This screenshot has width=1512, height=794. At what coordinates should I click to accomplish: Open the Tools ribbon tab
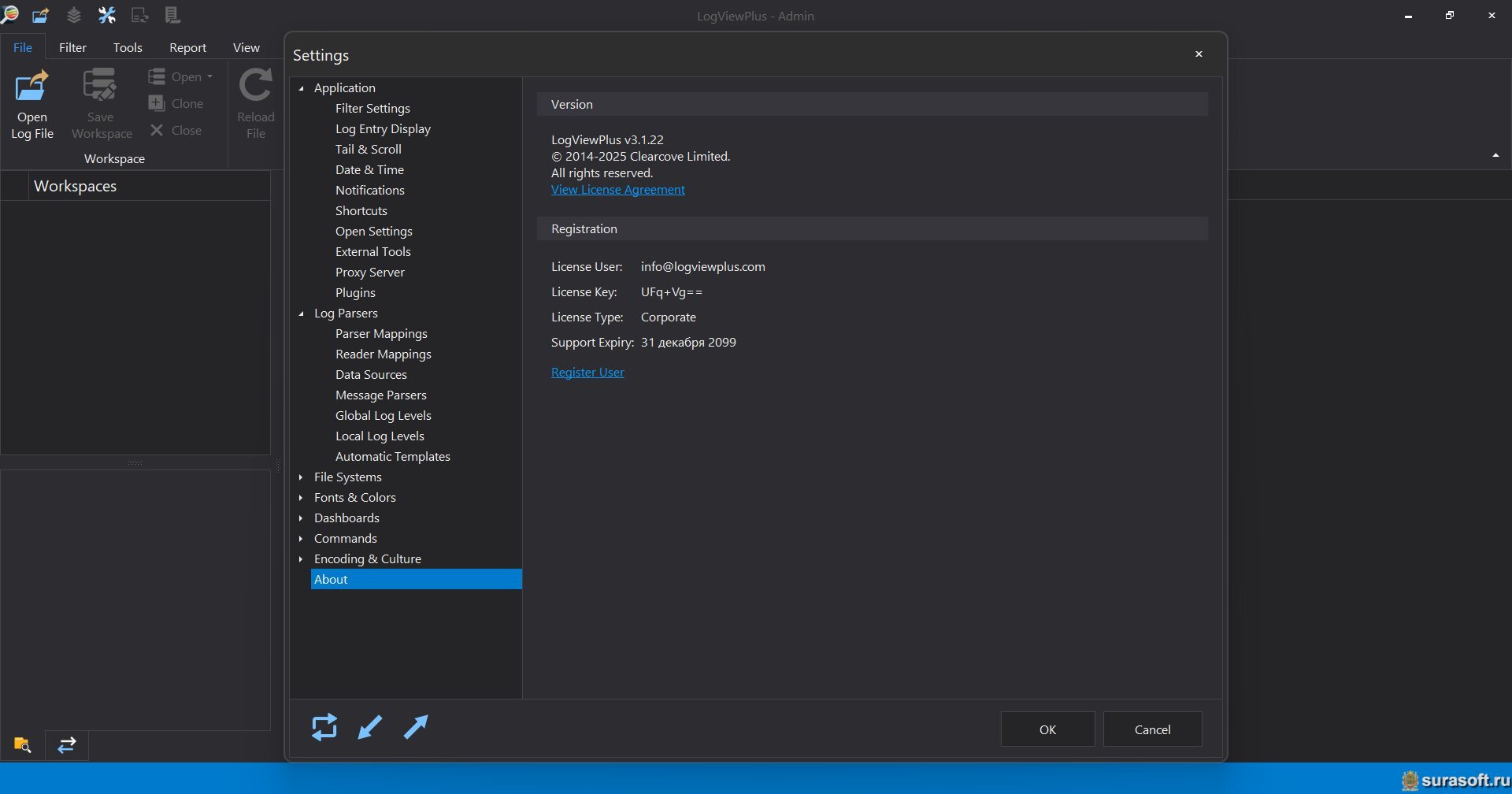pos(128,47)
